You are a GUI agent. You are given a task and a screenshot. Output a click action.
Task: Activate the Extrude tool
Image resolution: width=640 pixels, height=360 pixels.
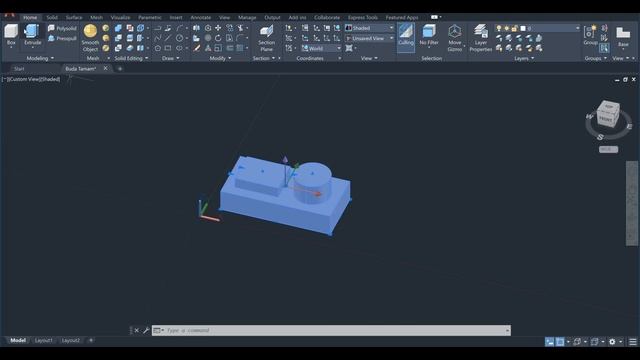coord(32,35)
